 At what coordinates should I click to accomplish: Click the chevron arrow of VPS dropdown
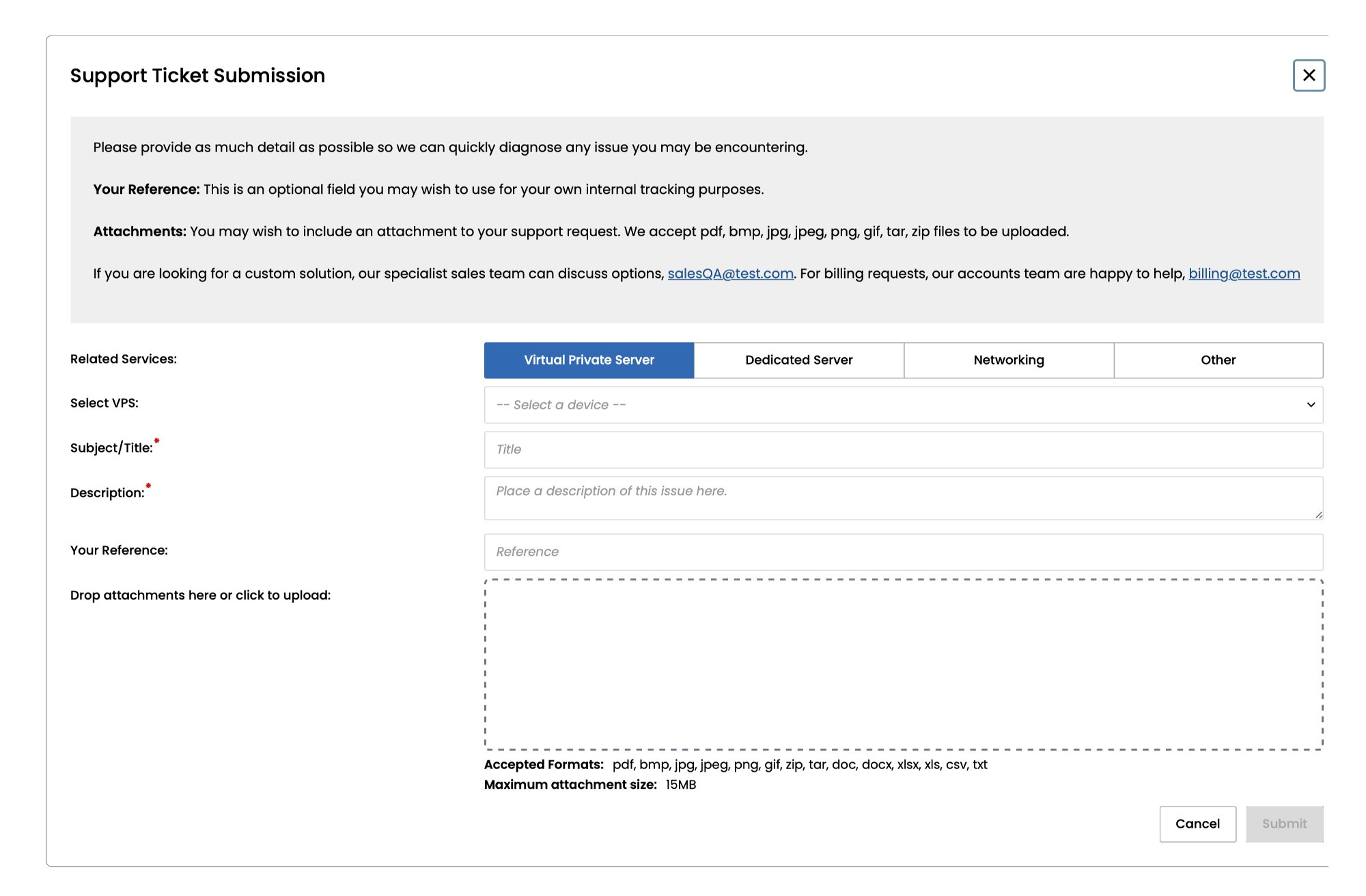(1311, 405)
